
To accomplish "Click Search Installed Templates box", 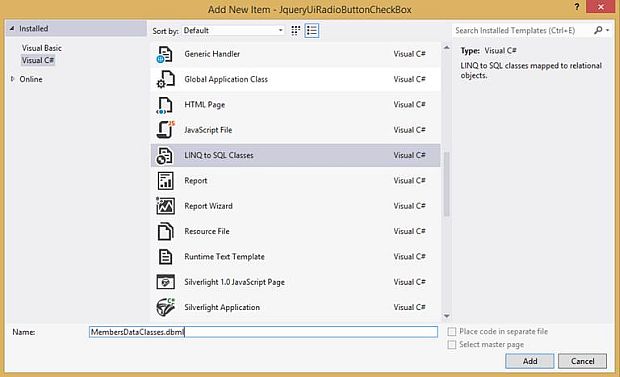I will (522, 30).
